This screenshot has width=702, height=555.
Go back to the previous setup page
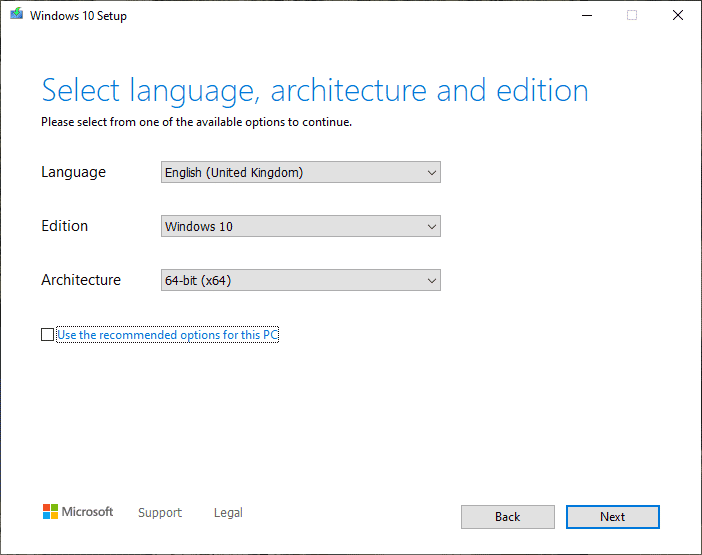508,517
